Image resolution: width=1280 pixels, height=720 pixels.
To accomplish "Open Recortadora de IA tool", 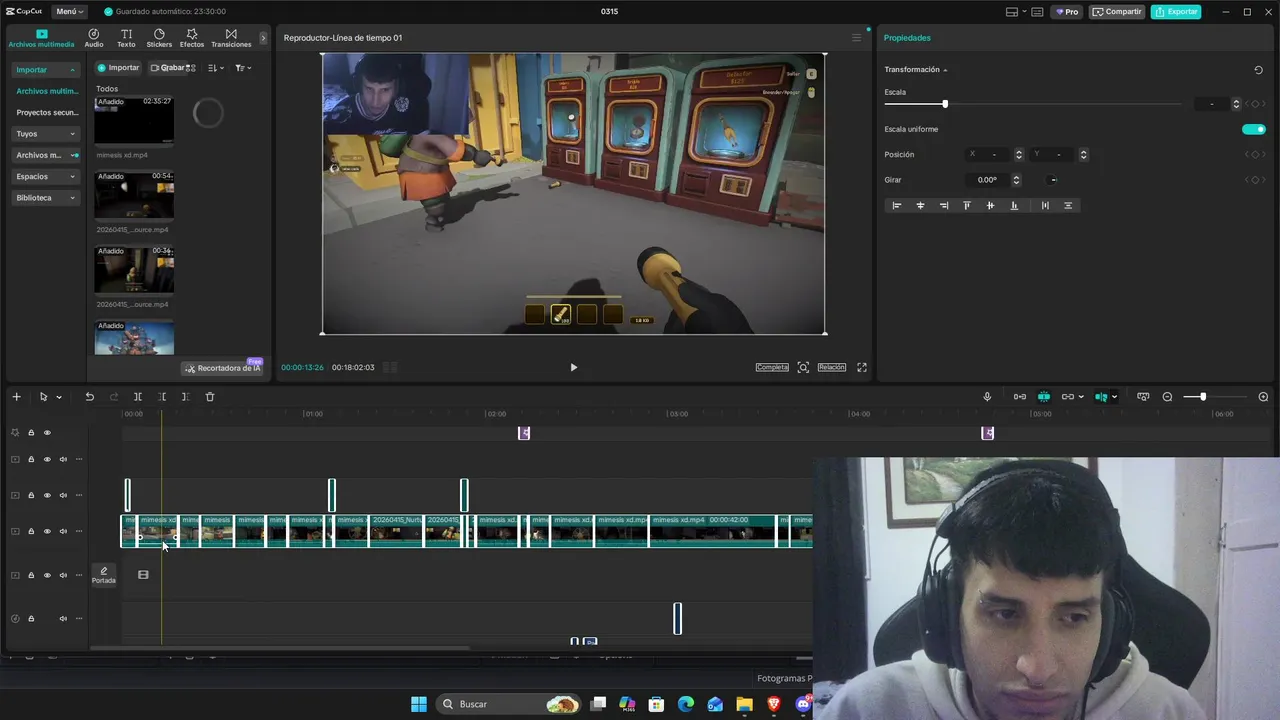I will tap(222, 368).
